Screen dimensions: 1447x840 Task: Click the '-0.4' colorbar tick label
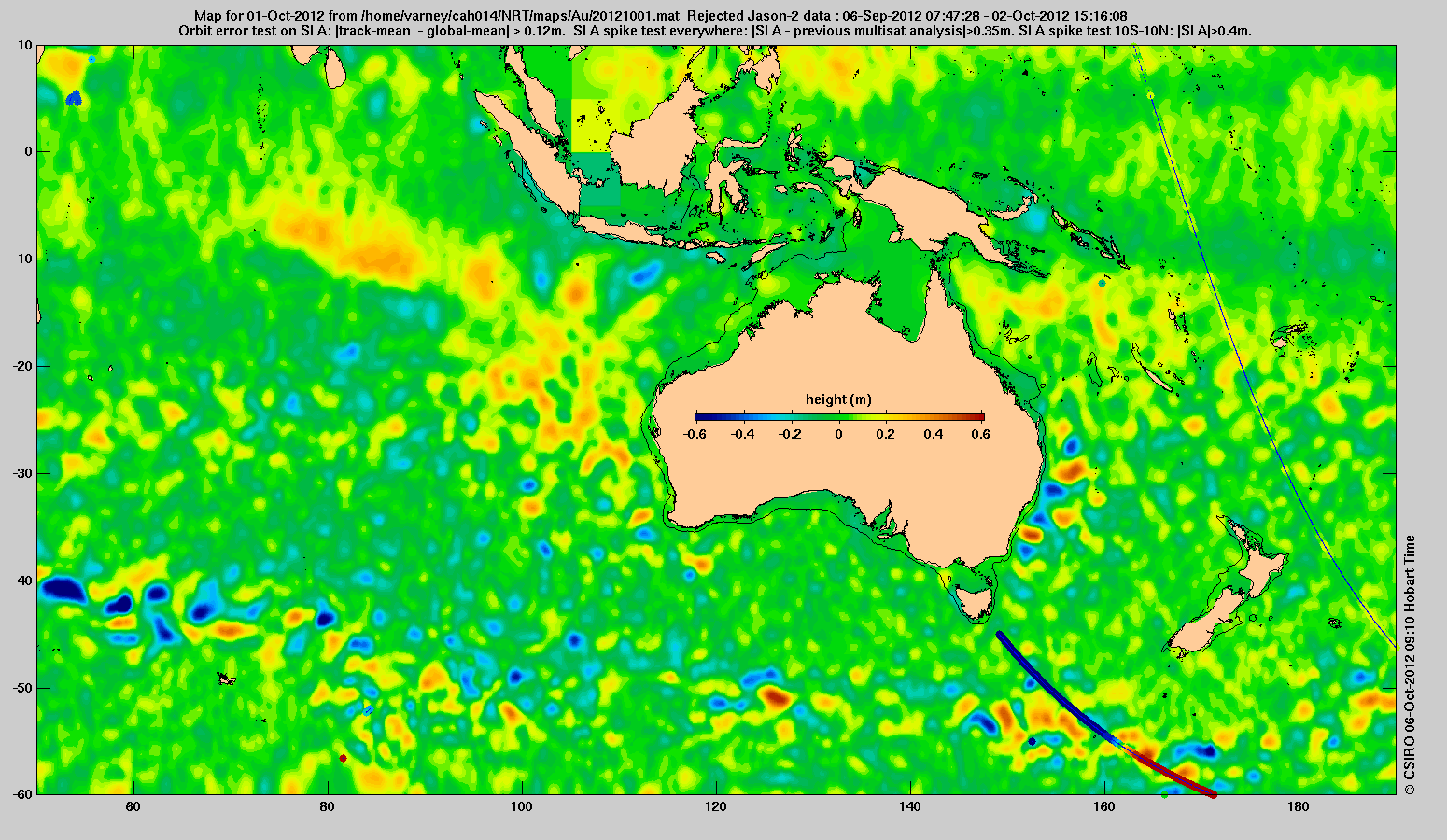point(742,434)
